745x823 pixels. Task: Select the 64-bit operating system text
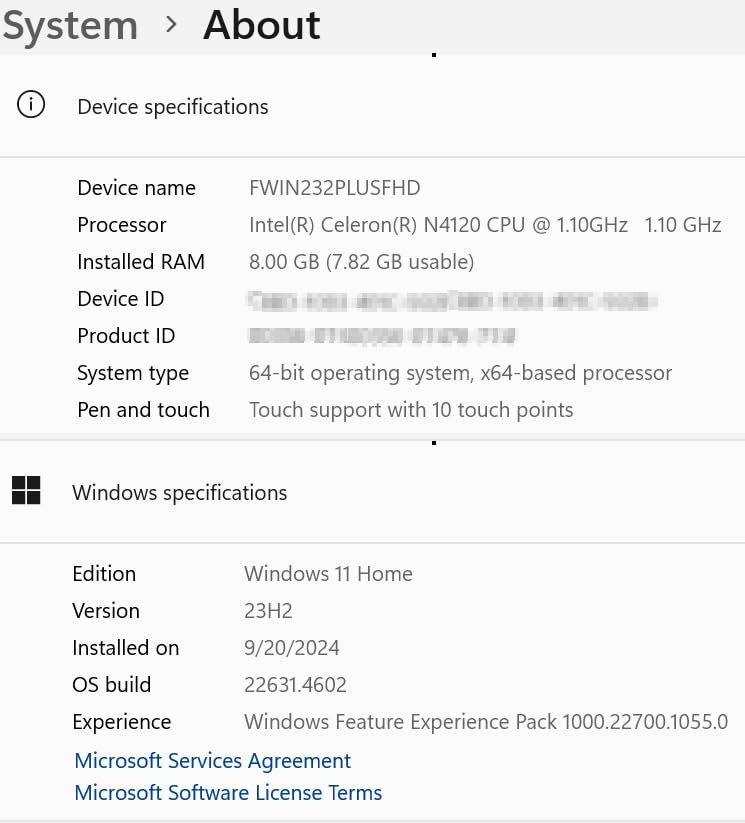(460, 373)
